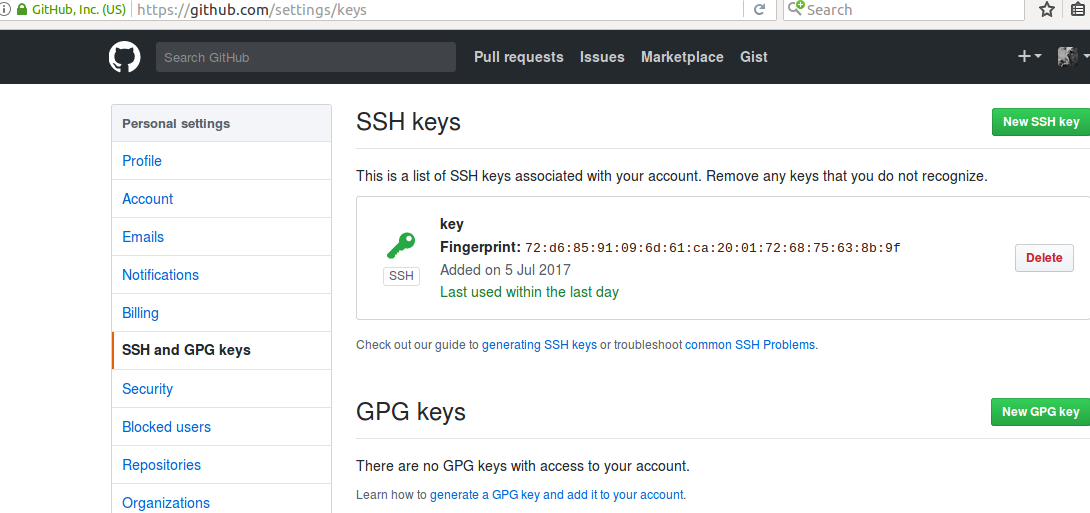
Task: Reload the page with the refresh icon
Action: coord(760,10)
